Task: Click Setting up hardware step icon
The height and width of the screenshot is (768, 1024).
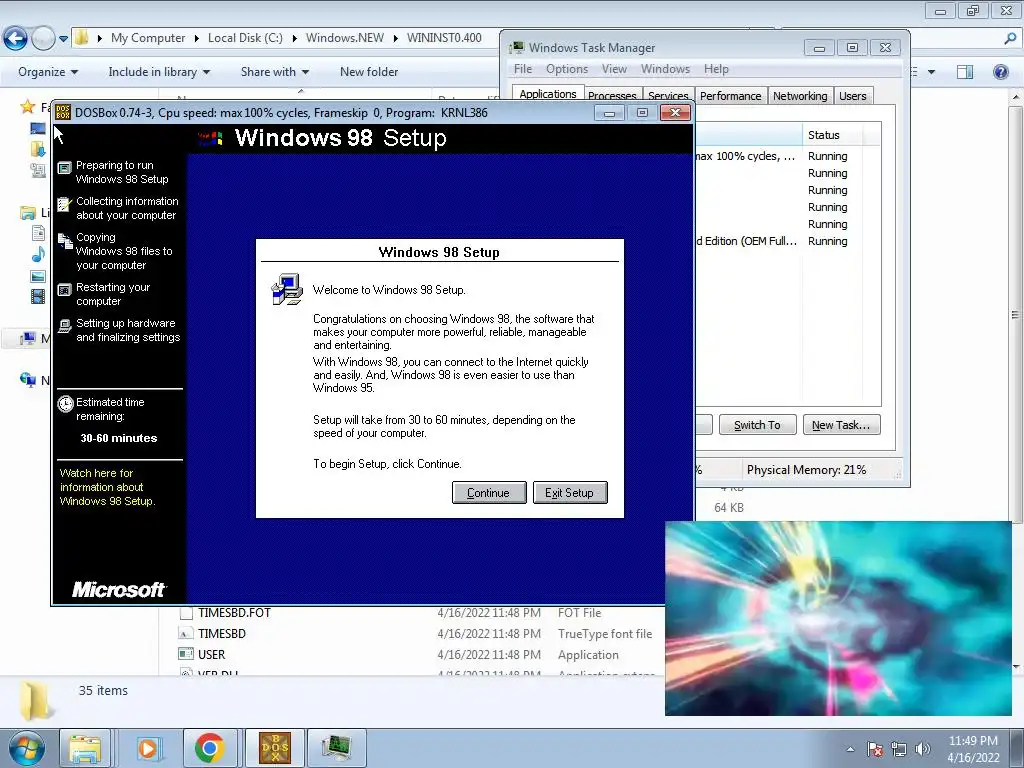Action: (64, 326)
